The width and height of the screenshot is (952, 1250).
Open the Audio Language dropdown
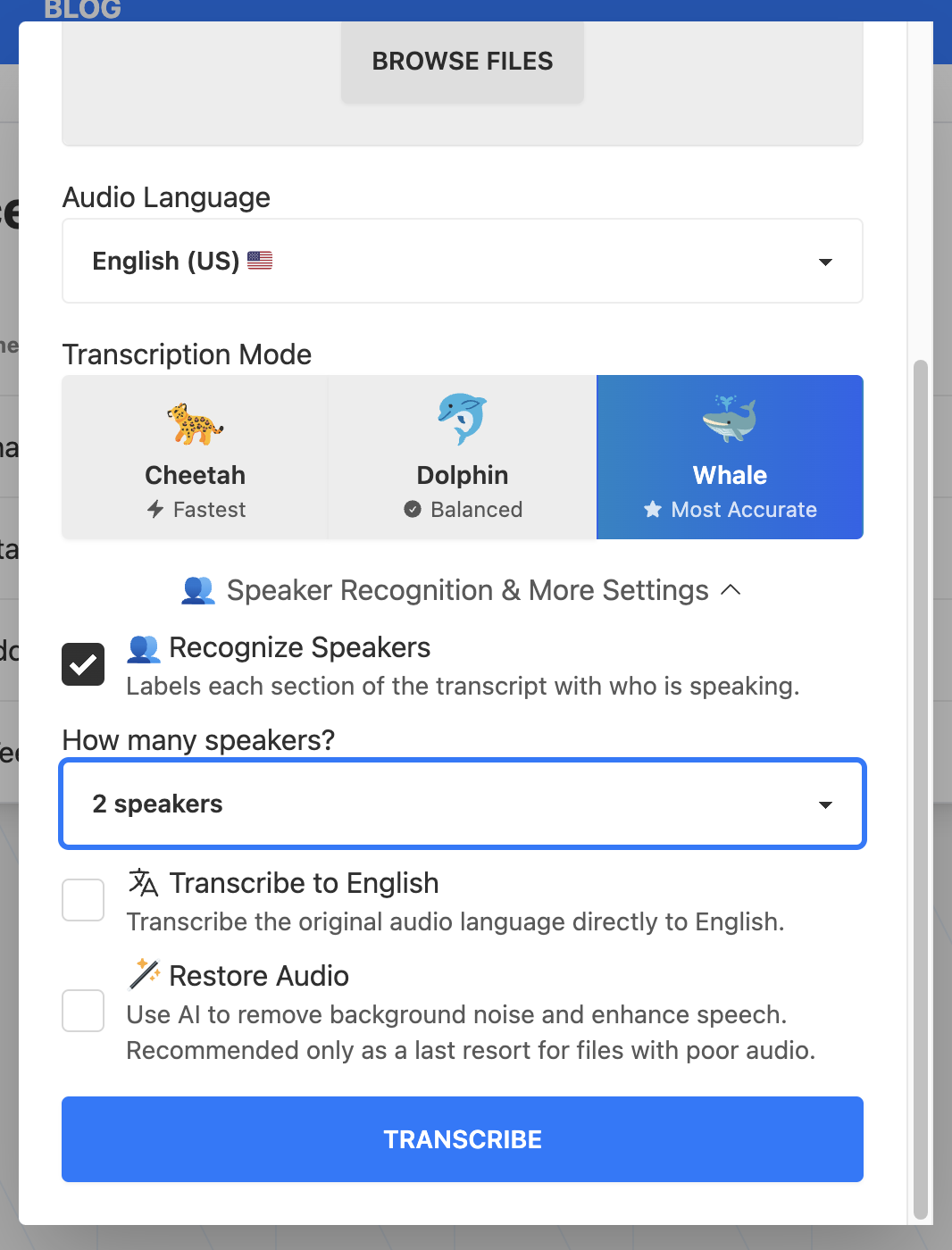click(463, 261)
